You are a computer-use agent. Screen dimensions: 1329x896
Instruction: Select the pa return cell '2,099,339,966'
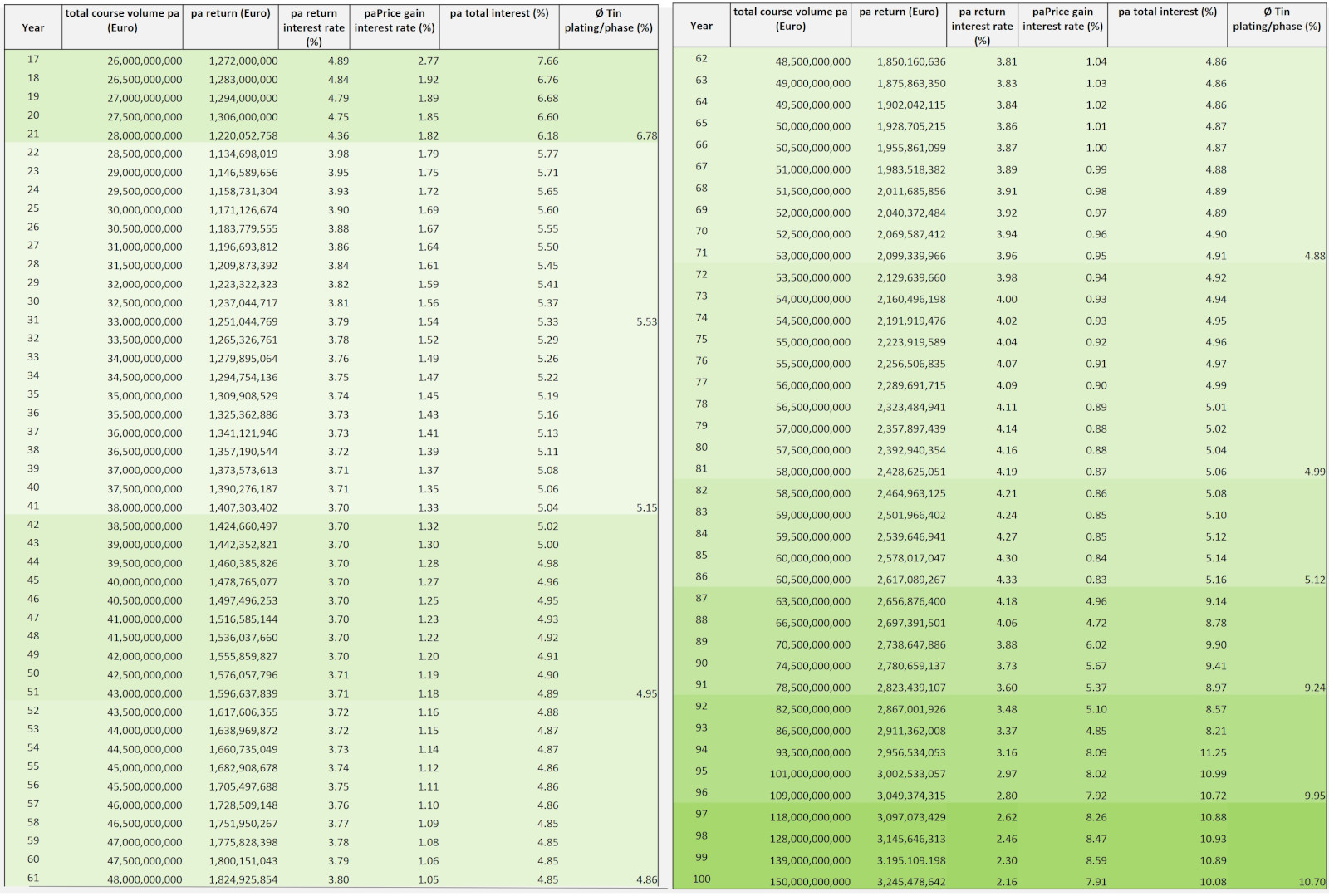[911, 256]
